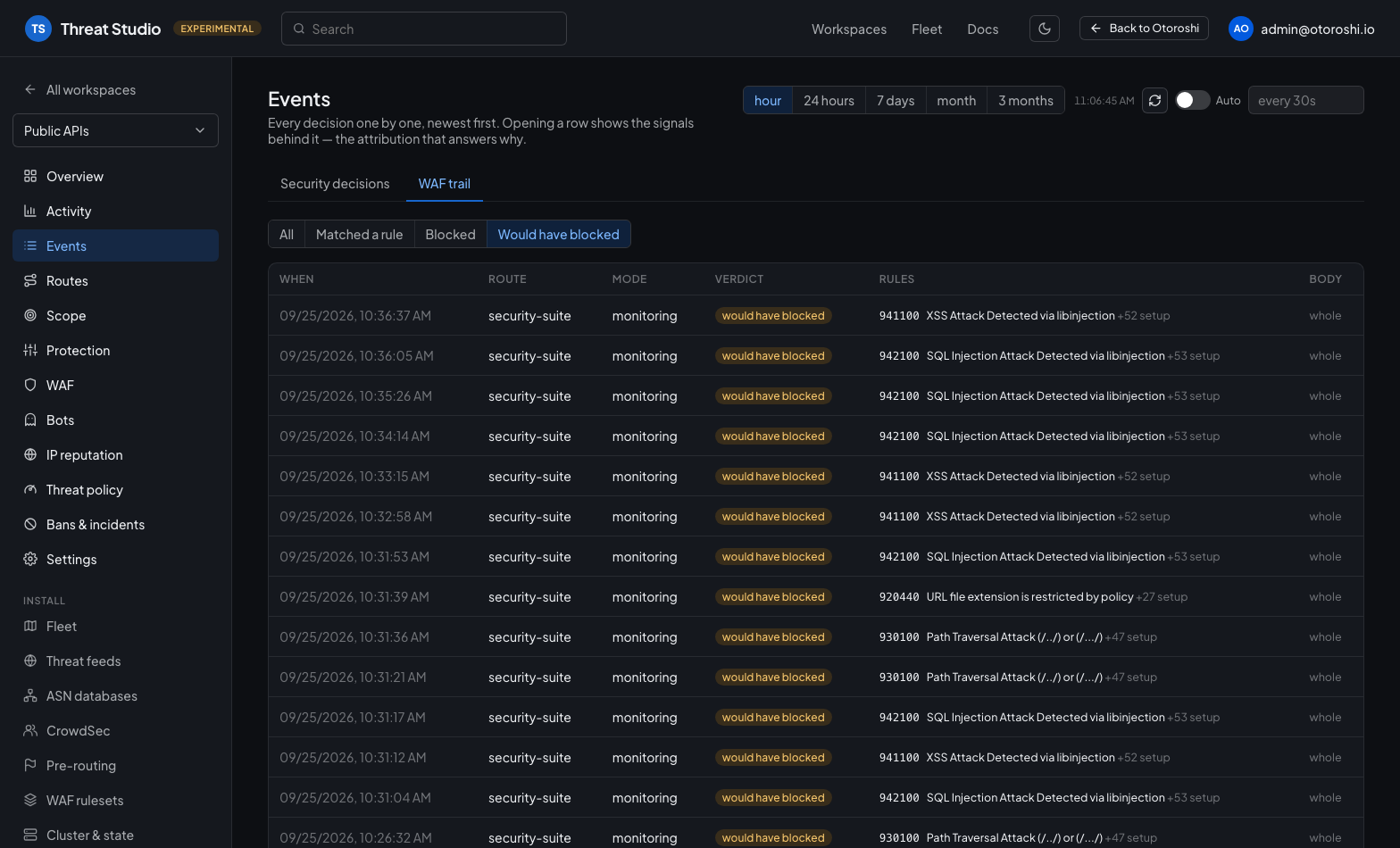Open WAF shield icon in sidebar
The image size is (1400, 848).
30,385
